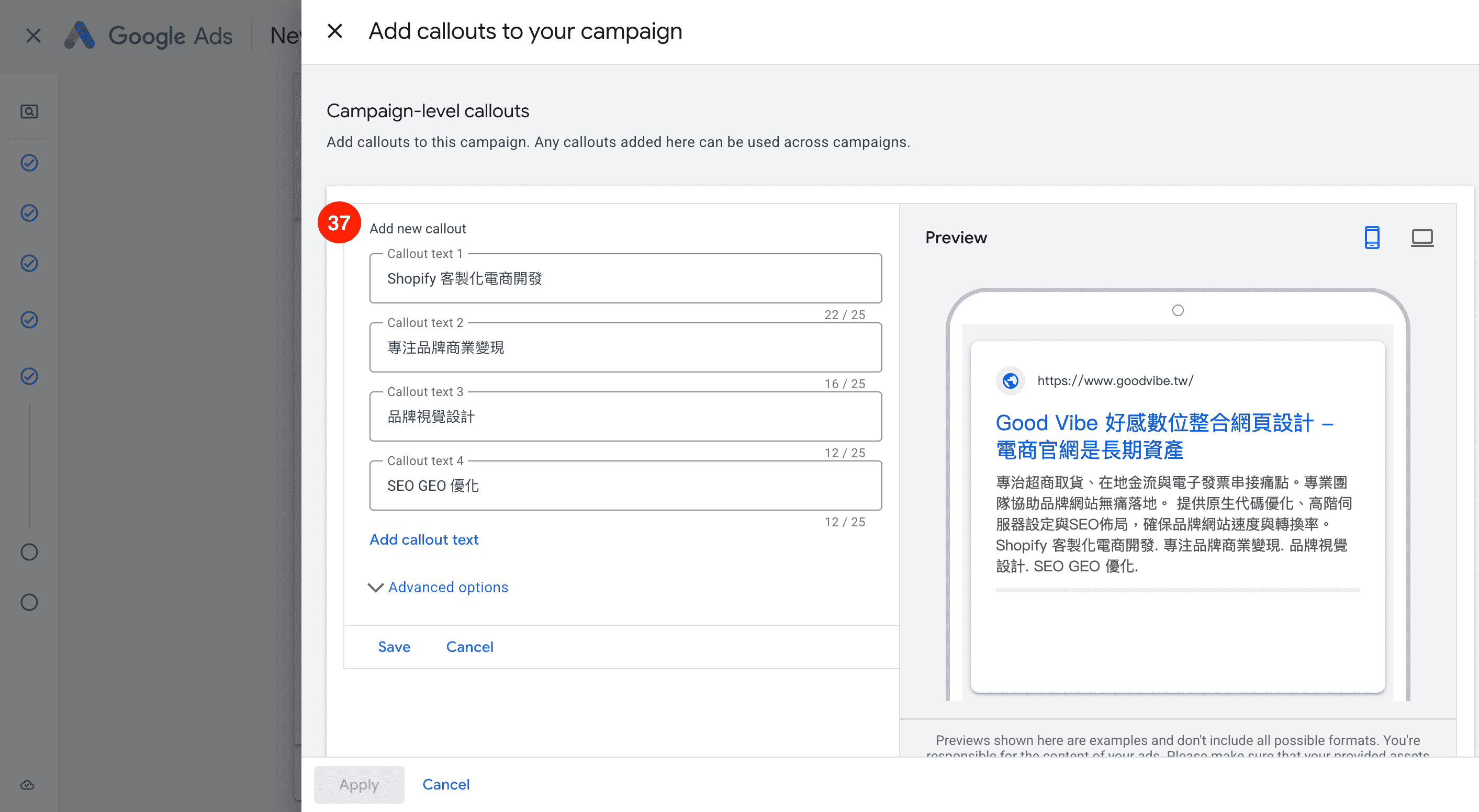Image resolution: width=1479 pixels, height=812 pixels.
Task: Save the new callouts
Action: pos(394,647)
